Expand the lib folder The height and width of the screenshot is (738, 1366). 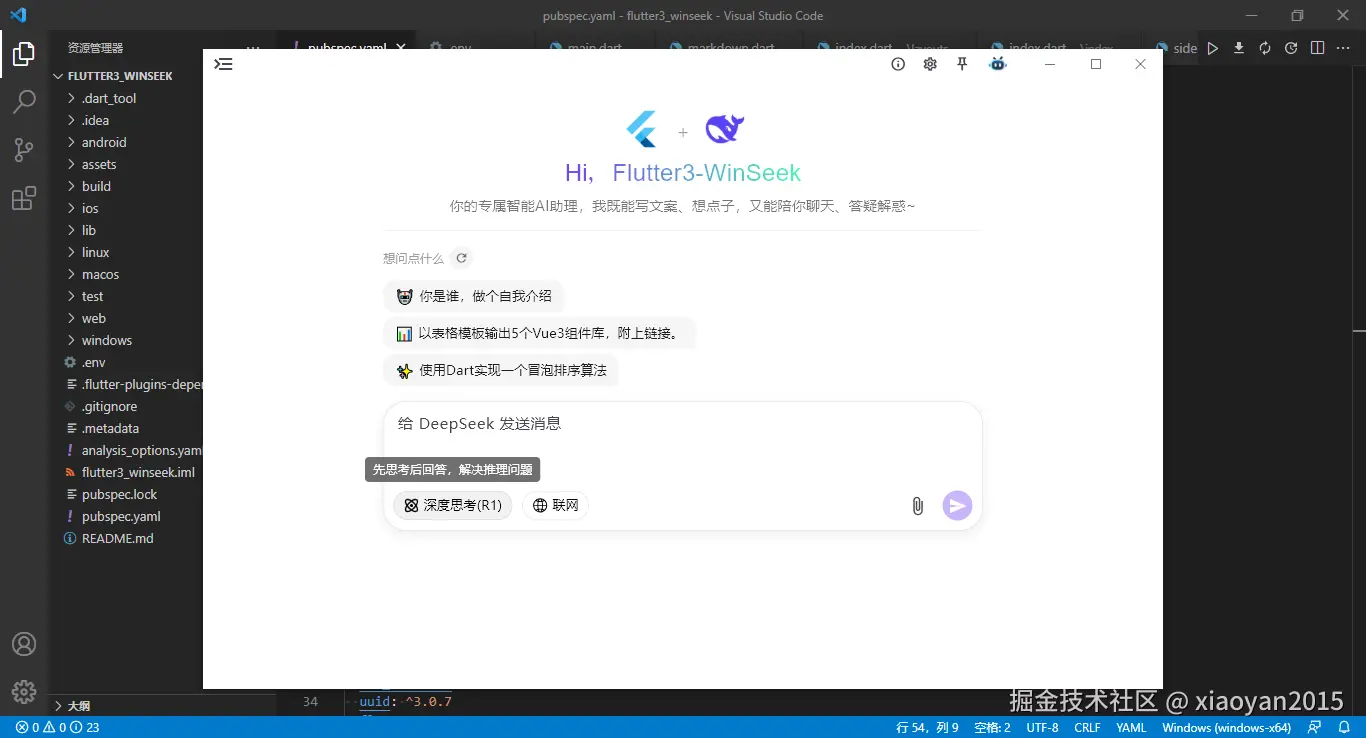coord(89,230)
